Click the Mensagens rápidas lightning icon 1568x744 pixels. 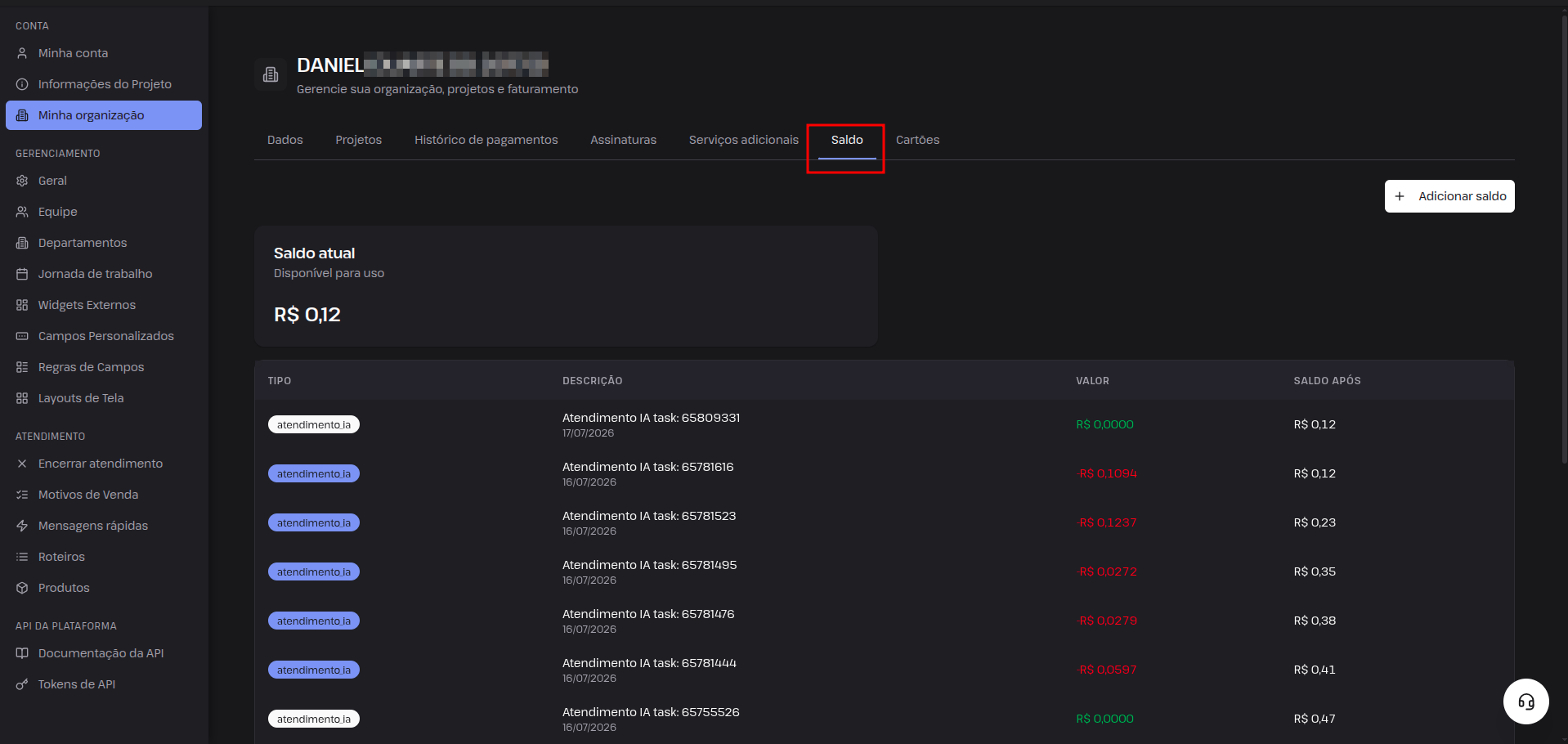(22, 526)
